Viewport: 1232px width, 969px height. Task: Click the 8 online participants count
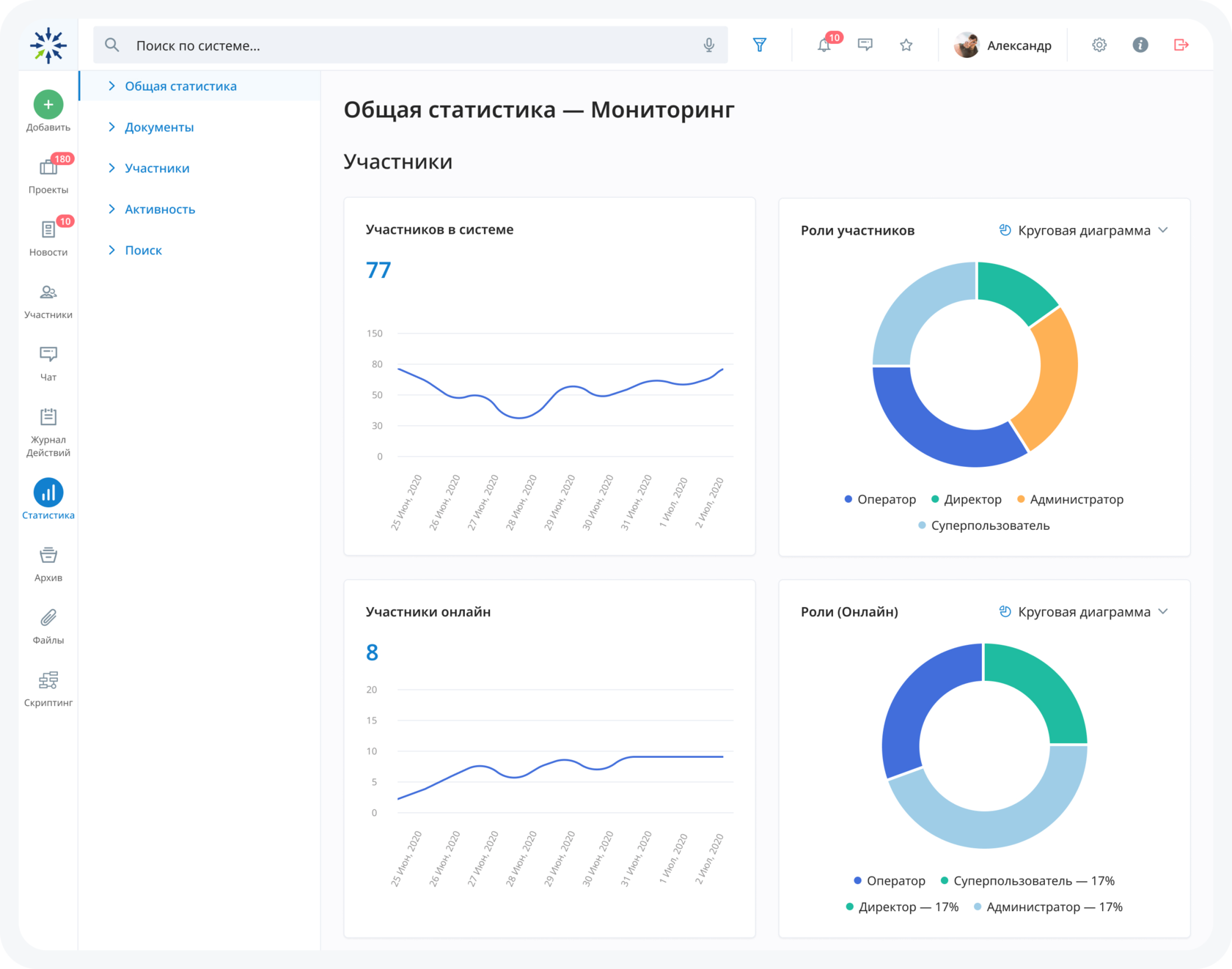click(x=372, y=652)
